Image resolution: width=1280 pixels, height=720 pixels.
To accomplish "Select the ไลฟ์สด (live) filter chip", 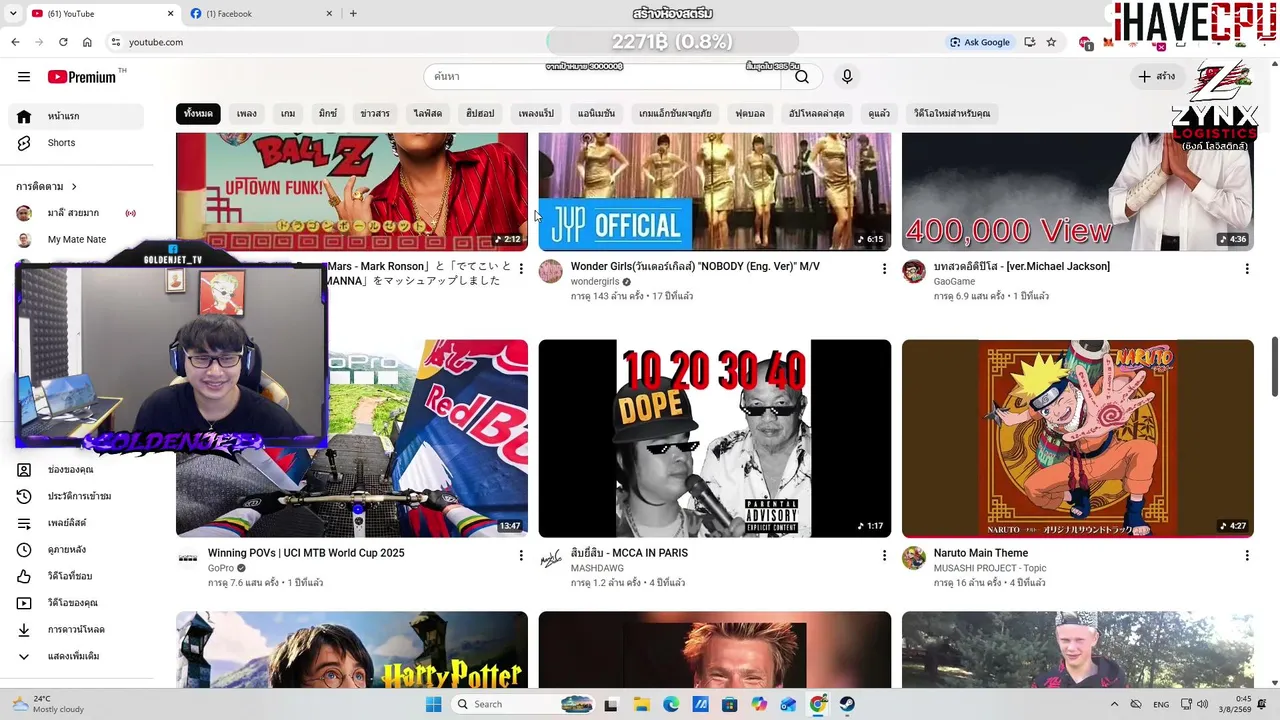I will point(428,113).
